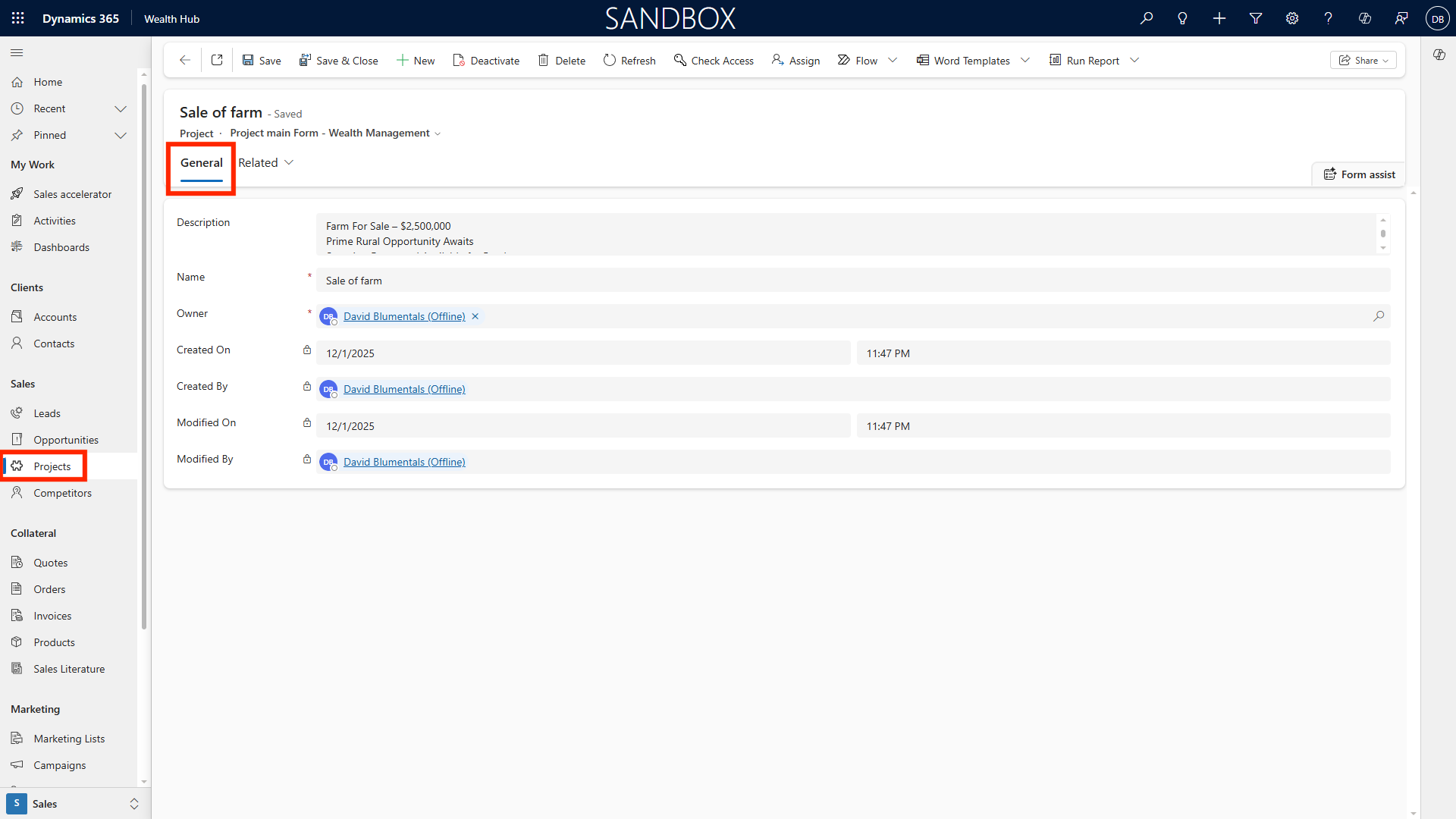Click the Description field scrollbar

pyautogui.click(x=1382, y=234)
